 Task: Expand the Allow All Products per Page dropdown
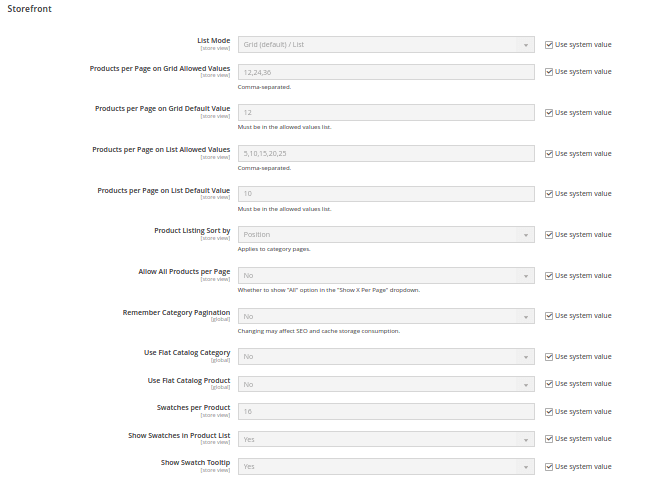tap(385, 275)
